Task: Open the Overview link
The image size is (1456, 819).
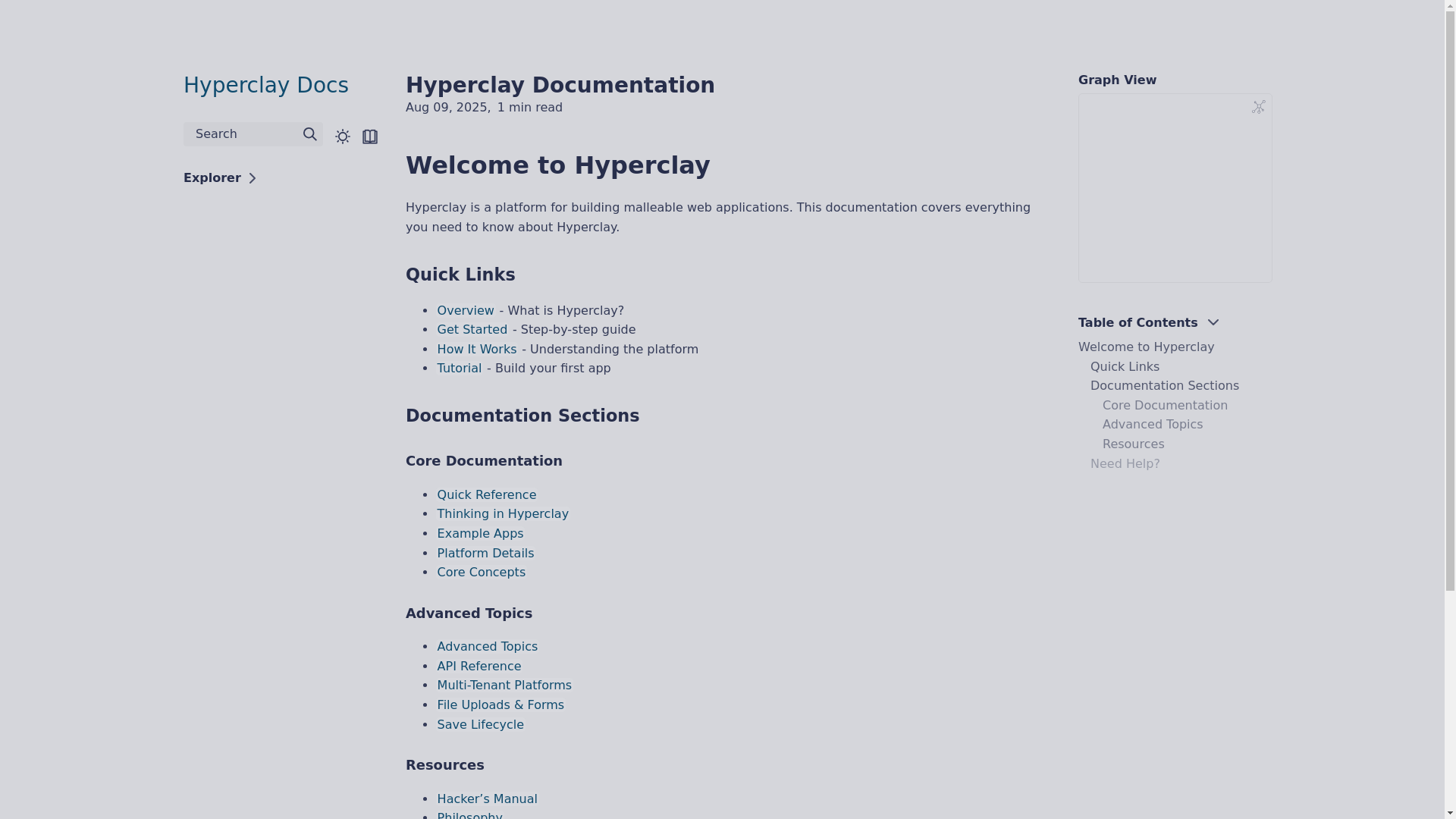Action: click(x=466, y=311)
